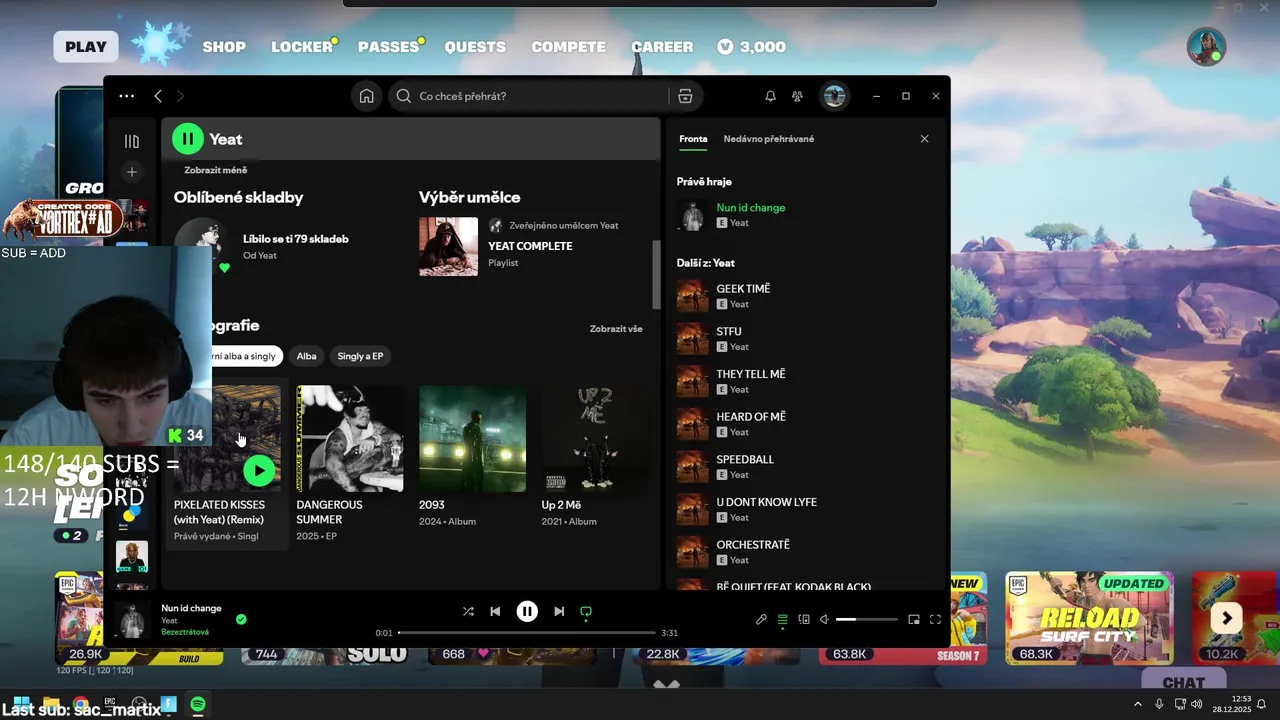Open Spotify notifications bell
This screenshot has width=1280, height=720.
pos(770,96)
